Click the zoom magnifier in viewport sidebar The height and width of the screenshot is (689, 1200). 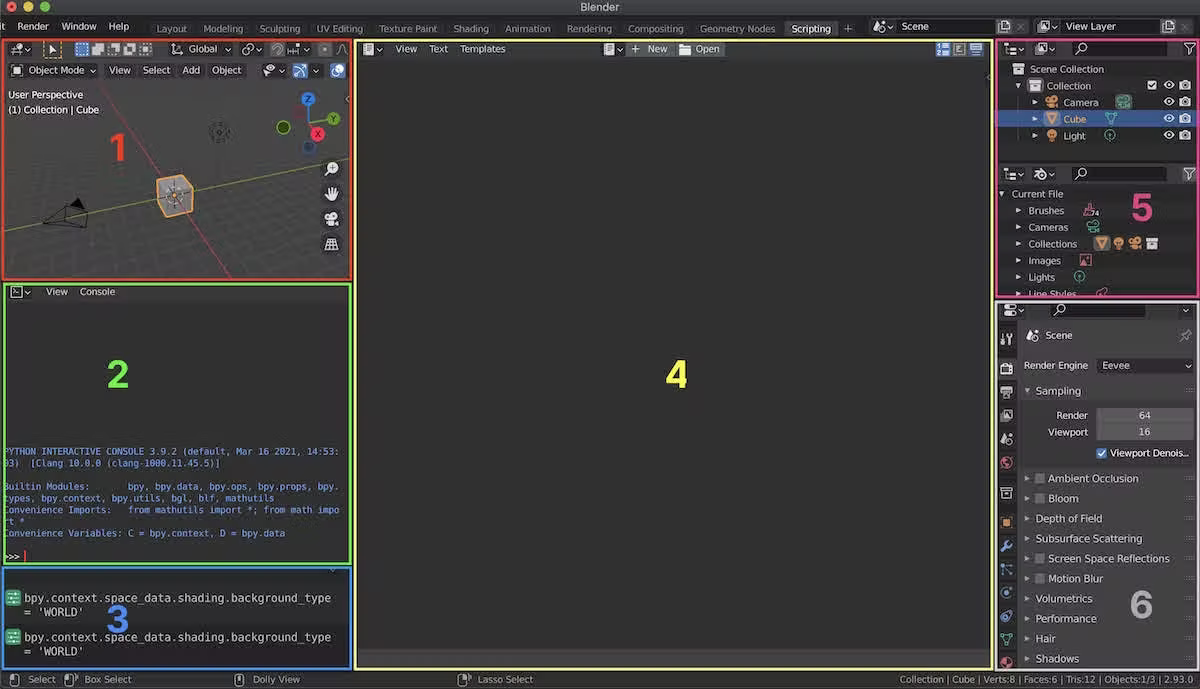pyautogui.click(x=331, y=168)
